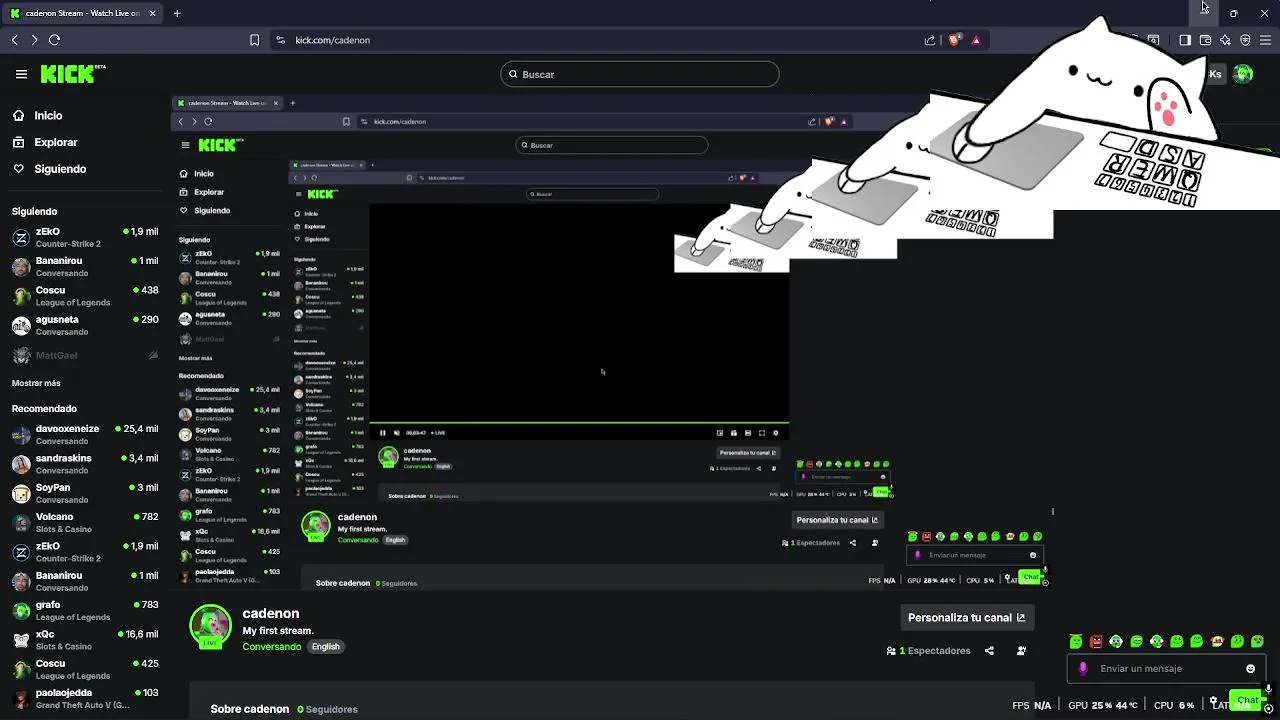Reload the page with the refresh icon
Screen dimensions: 1280x720
tap(55, 40)
